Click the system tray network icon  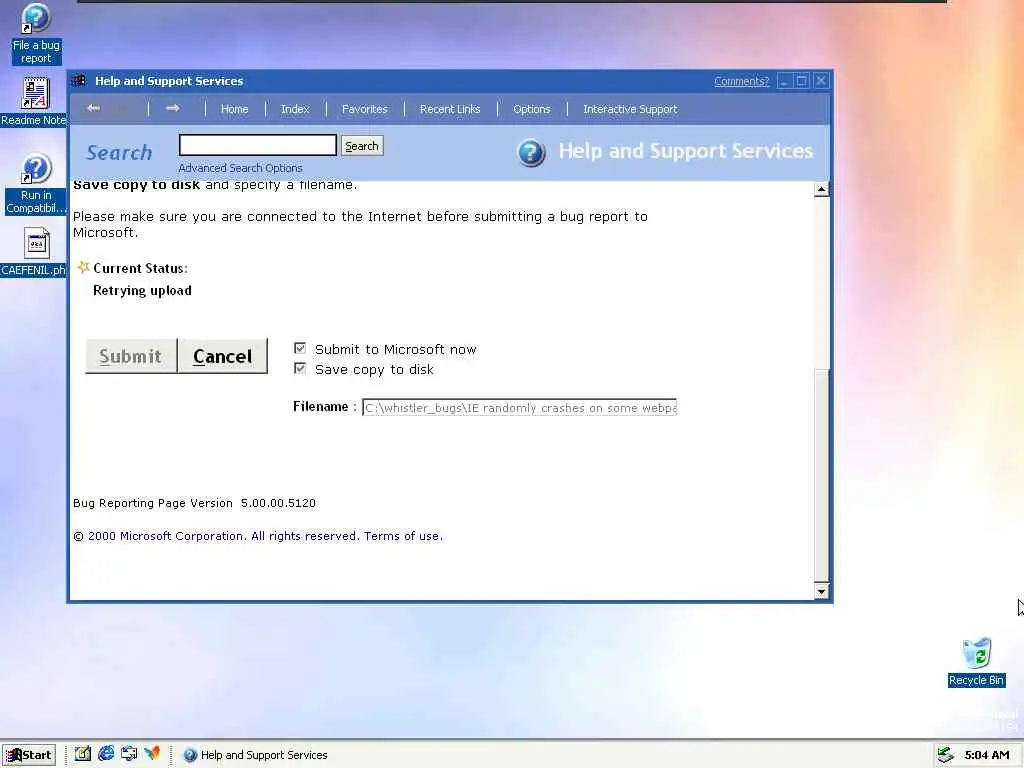point(945,755)
